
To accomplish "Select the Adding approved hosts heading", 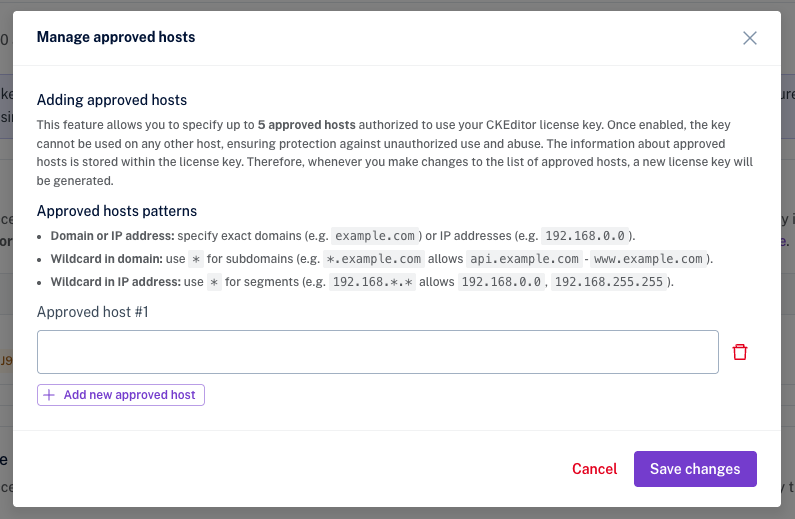I will tap(112, 100).
